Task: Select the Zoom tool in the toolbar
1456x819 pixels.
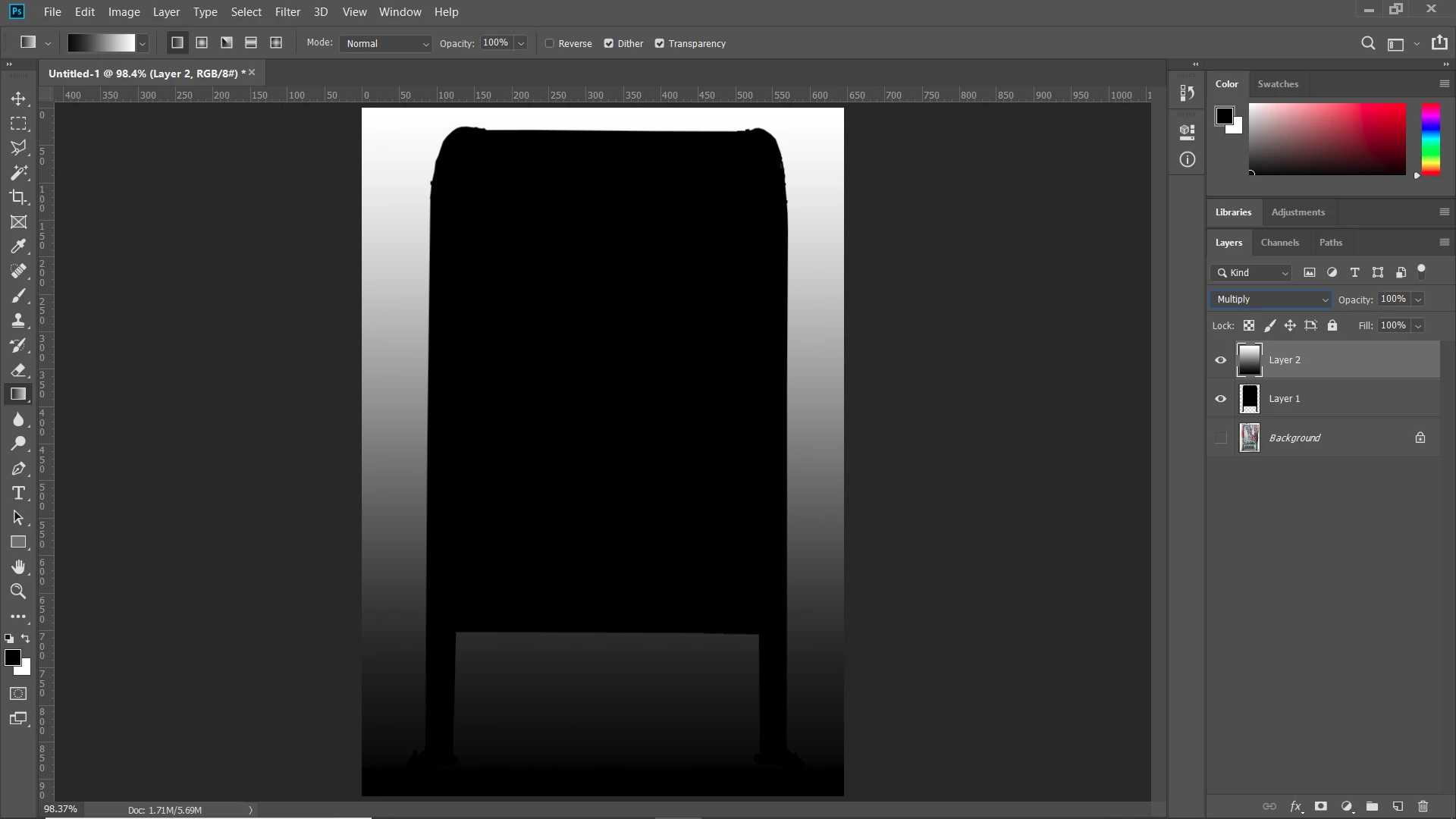Action: [18, 591]
